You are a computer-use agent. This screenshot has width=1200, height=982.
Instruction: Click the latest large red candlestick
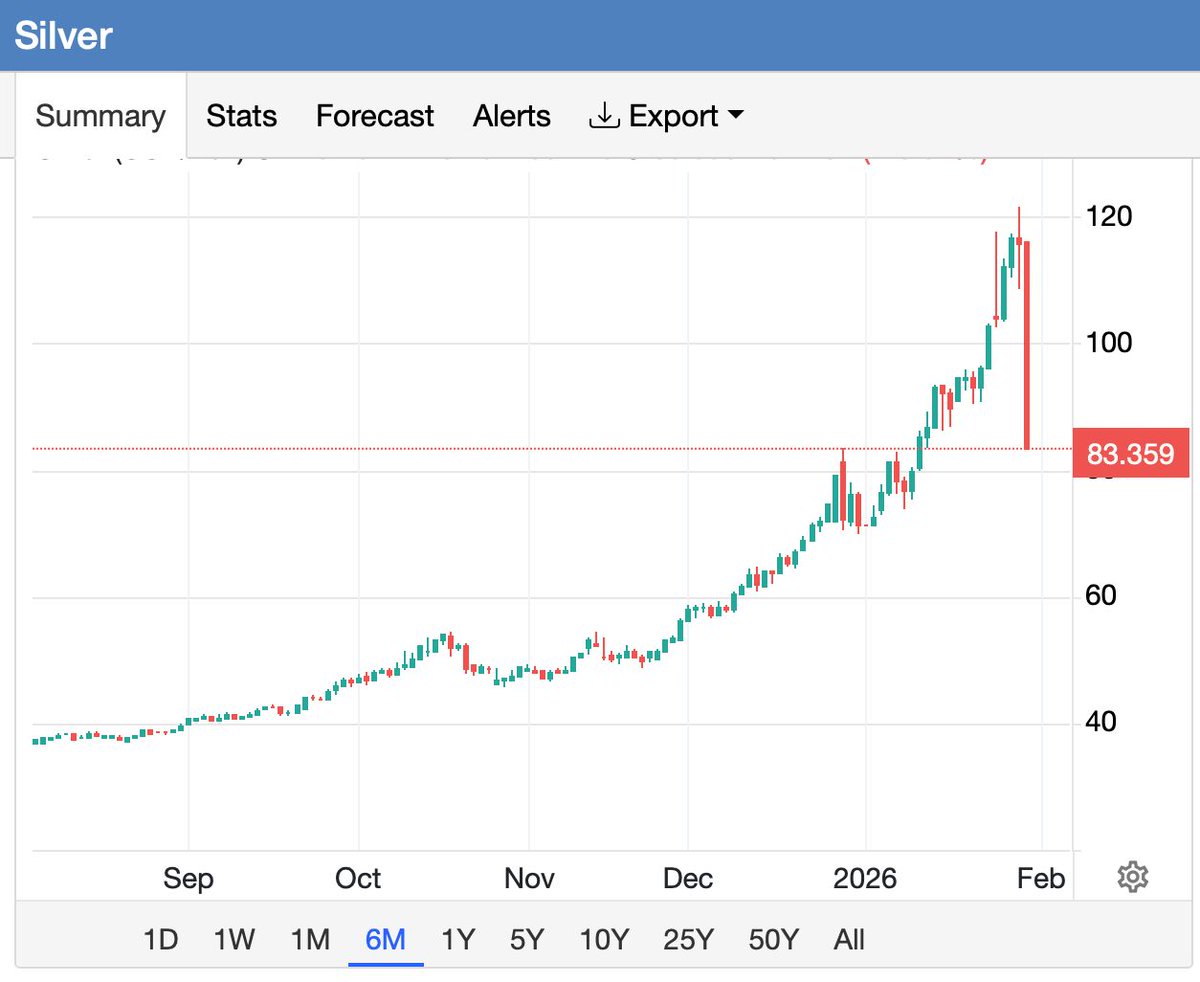(x=1027, y=345)
